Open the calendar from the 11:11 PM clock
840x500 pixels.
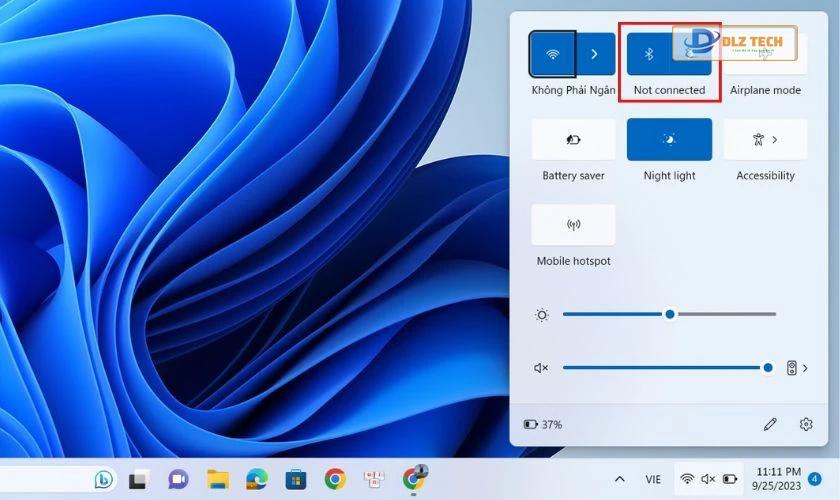pyautogui.click(x=778, y=479)
